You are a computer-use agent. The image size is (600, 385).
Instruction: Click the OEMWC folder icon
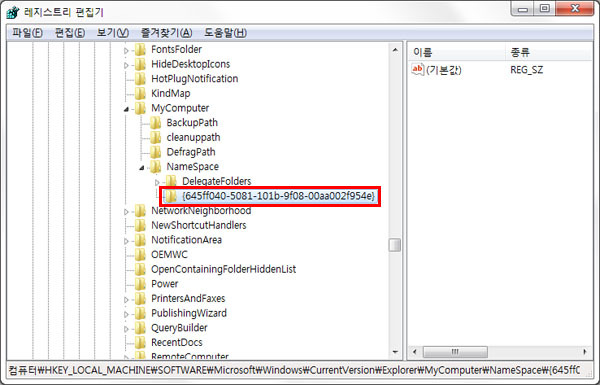(140, 254)
